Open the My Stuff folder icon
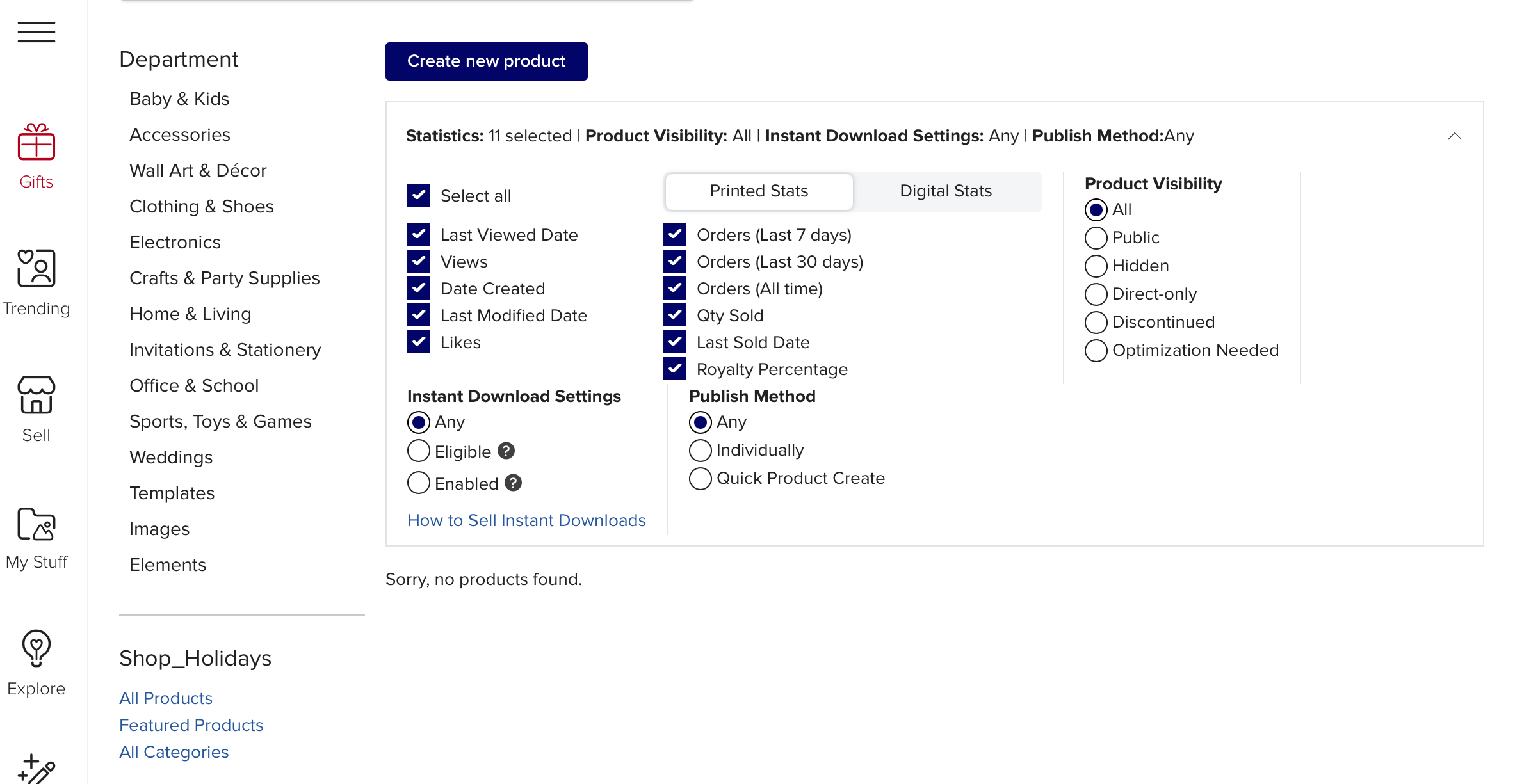Screen dimensions: 1515x784 coord(36,524)
